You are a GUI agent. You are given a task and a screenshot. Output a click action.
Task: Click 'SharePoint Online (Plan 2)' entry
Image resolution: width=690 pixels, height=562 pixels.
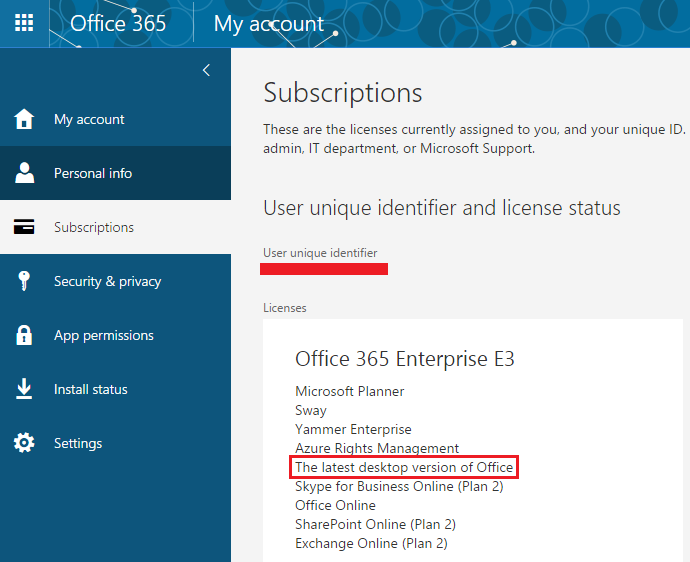tap(375, 524)
